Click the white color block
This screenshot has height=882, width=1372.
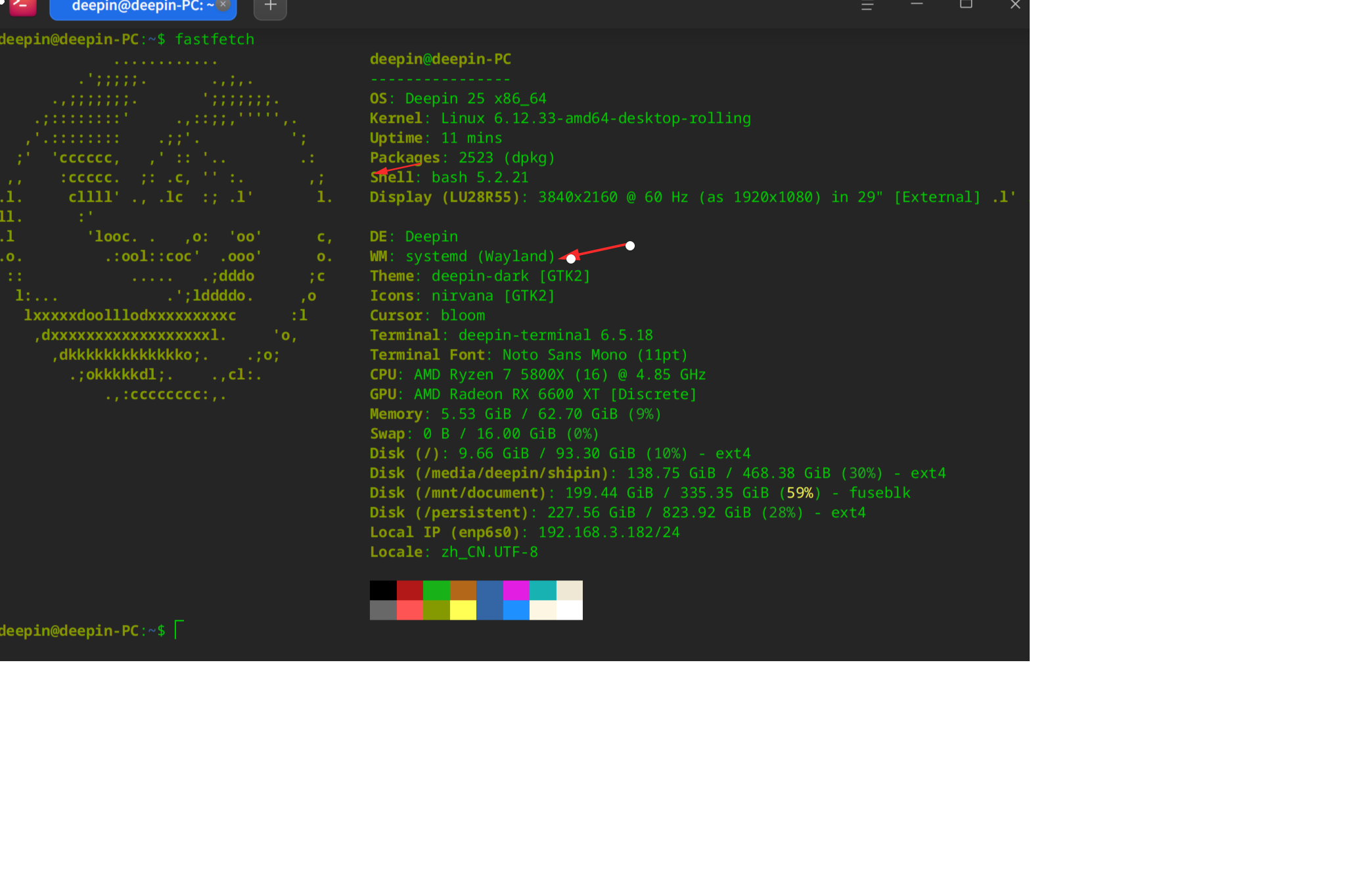click(570, 610)
